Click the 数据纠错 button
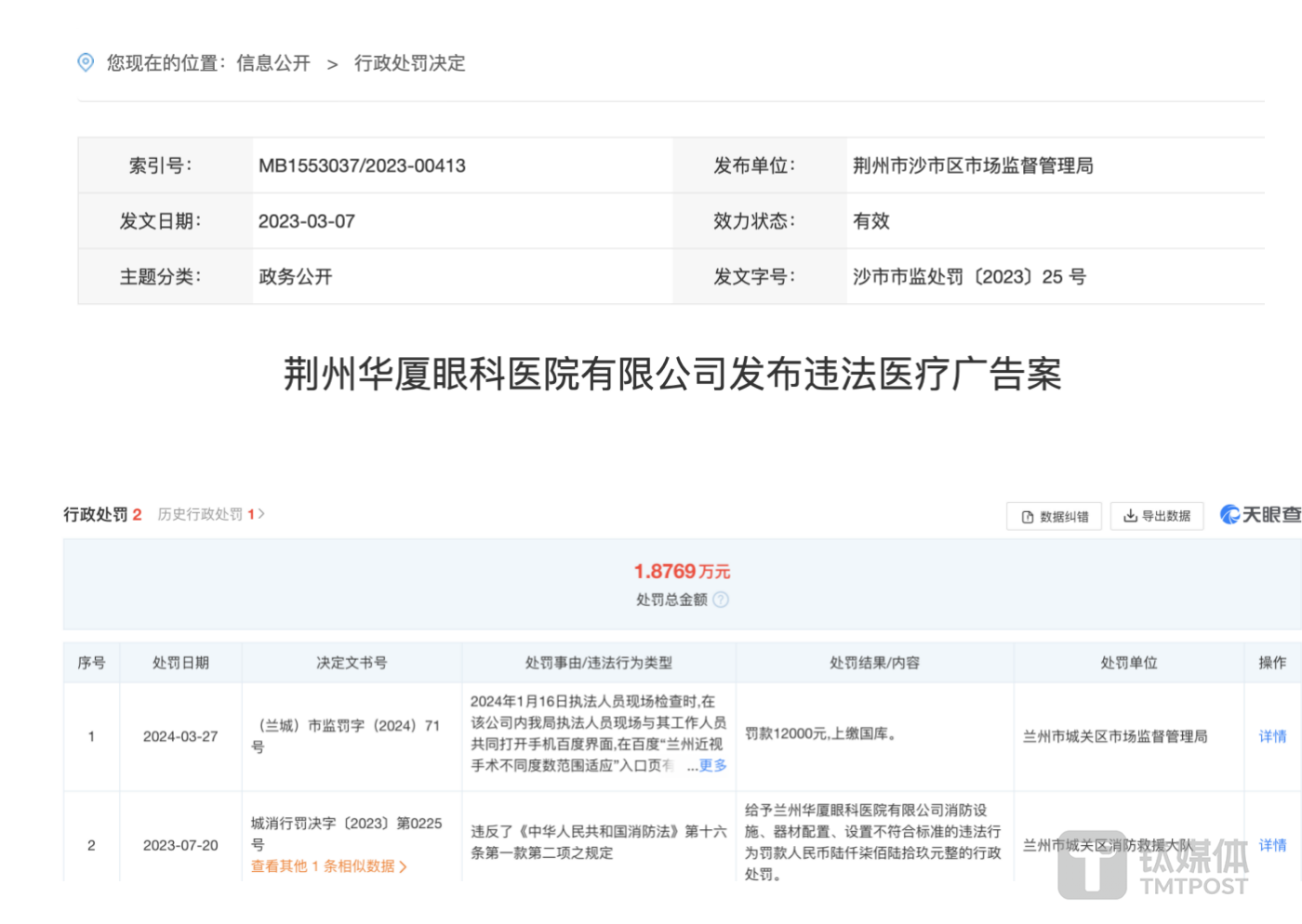Screen dimensions: 1302x924 [x=1054, y=516]
